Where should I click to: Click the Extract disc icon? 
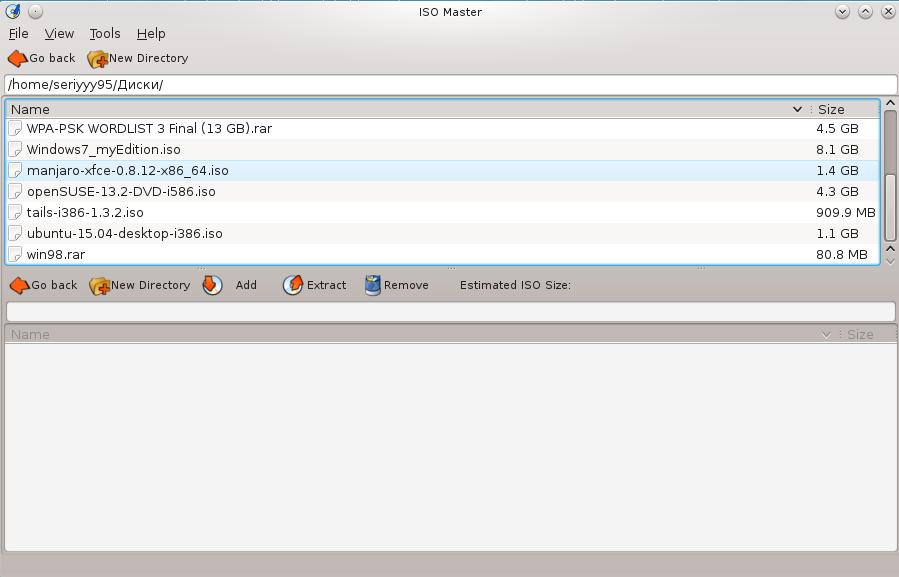[x=293, y=285]
